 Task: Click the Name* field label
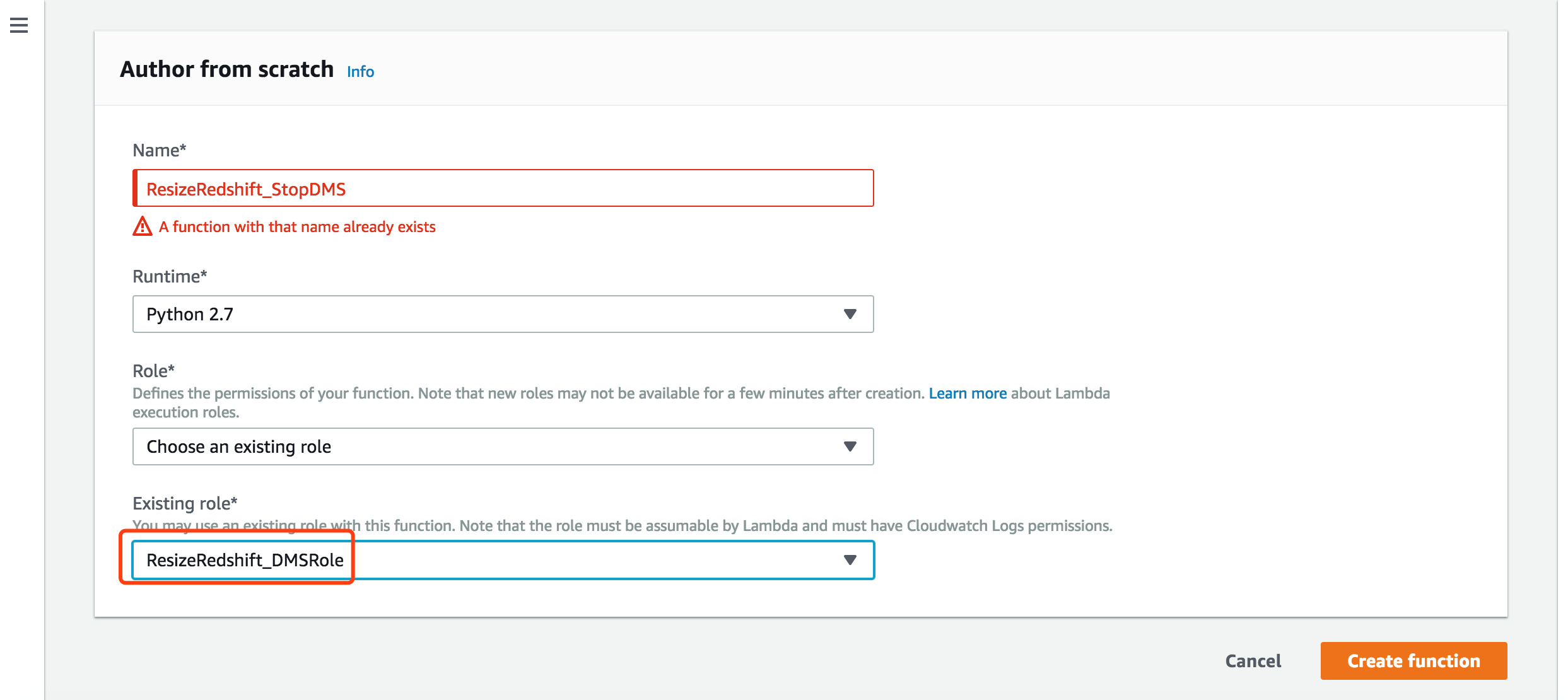pos(159,151)
